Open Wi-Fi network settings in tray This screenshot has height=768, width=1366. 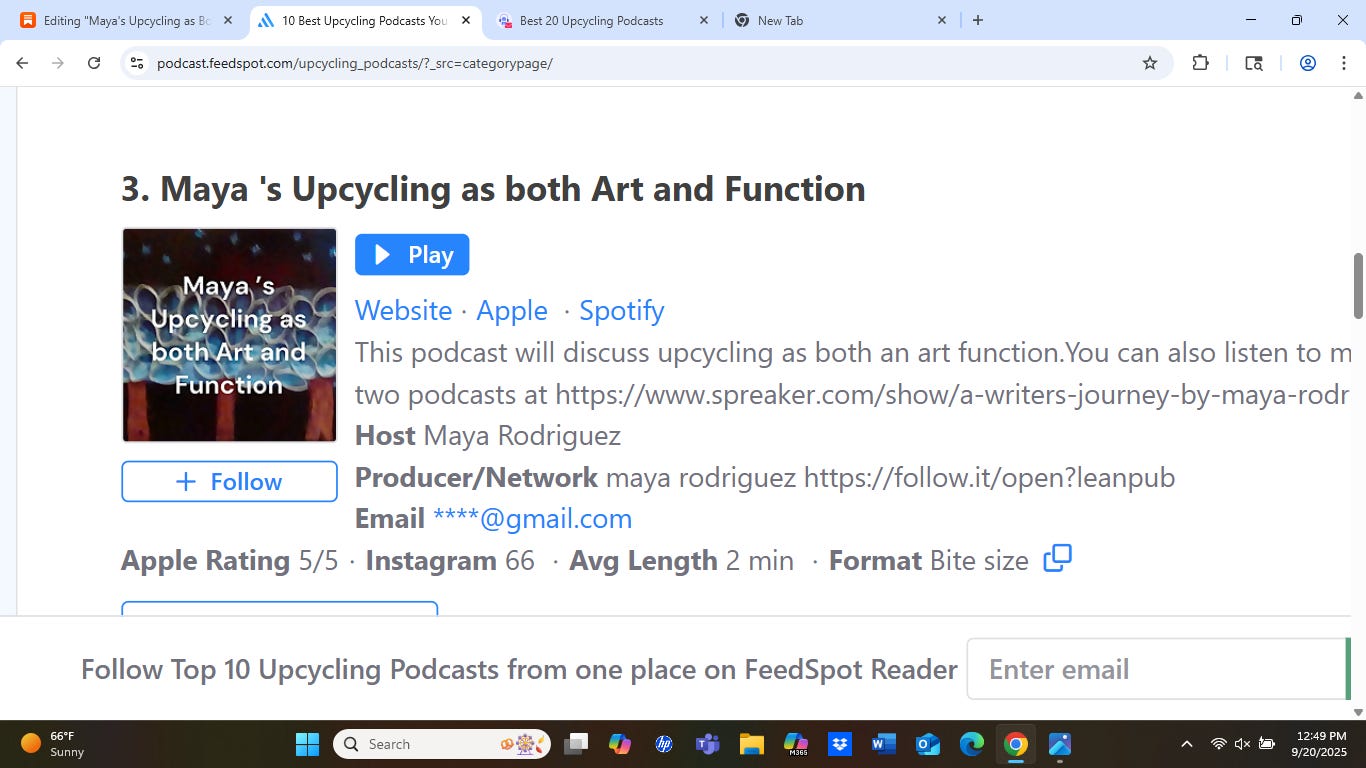coord(1219,744)
